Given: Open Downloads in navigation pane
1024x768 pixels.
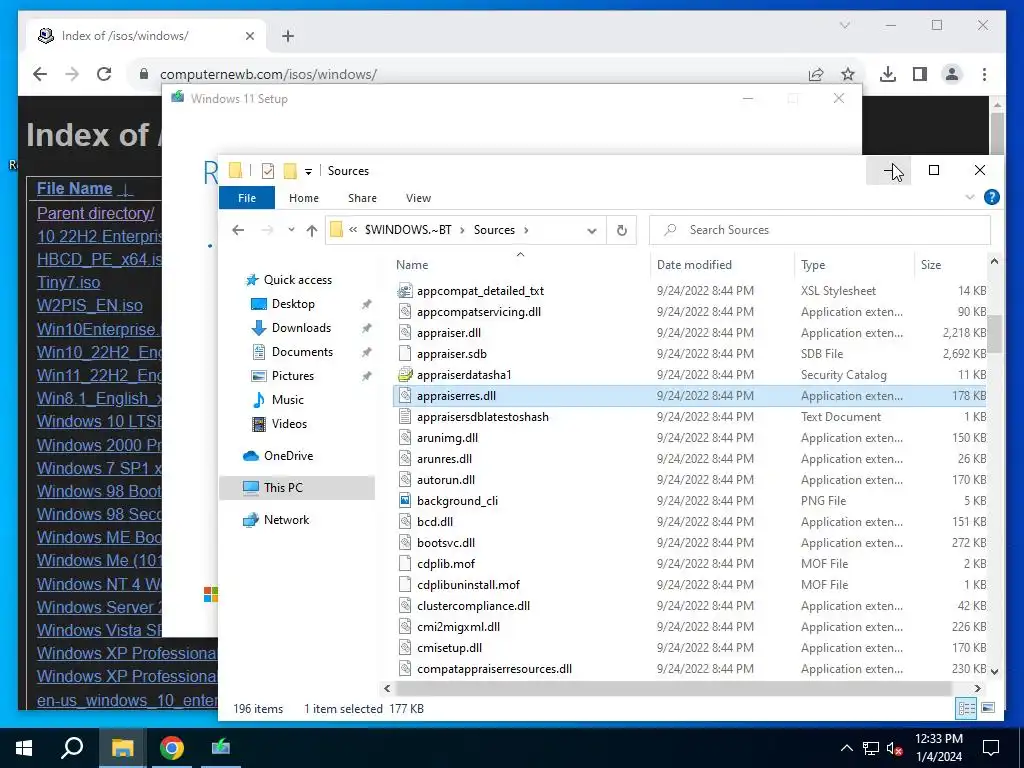Looking at the screenshot, I should click(x=301, y=328).
